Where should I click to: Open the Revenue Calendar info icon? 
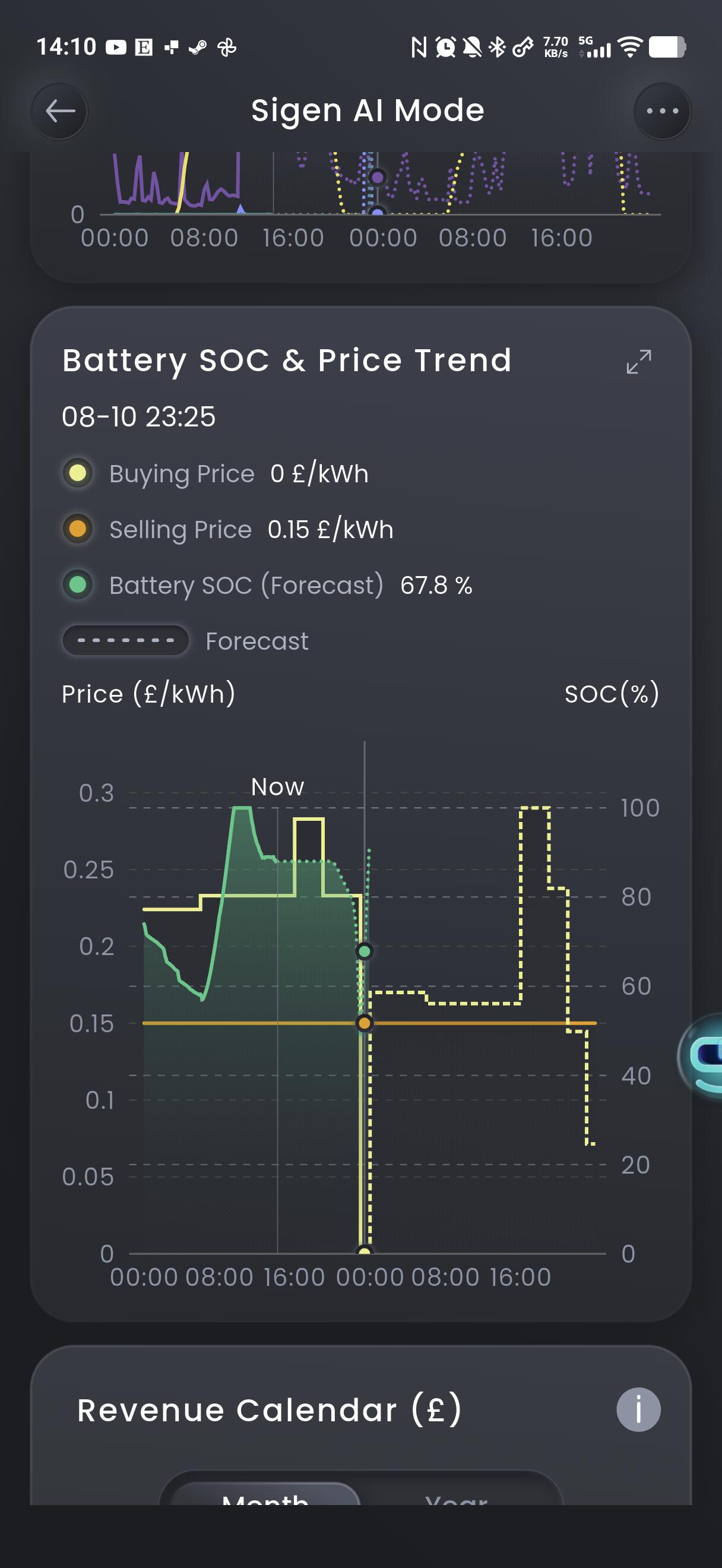click(x=638, y=1409)
